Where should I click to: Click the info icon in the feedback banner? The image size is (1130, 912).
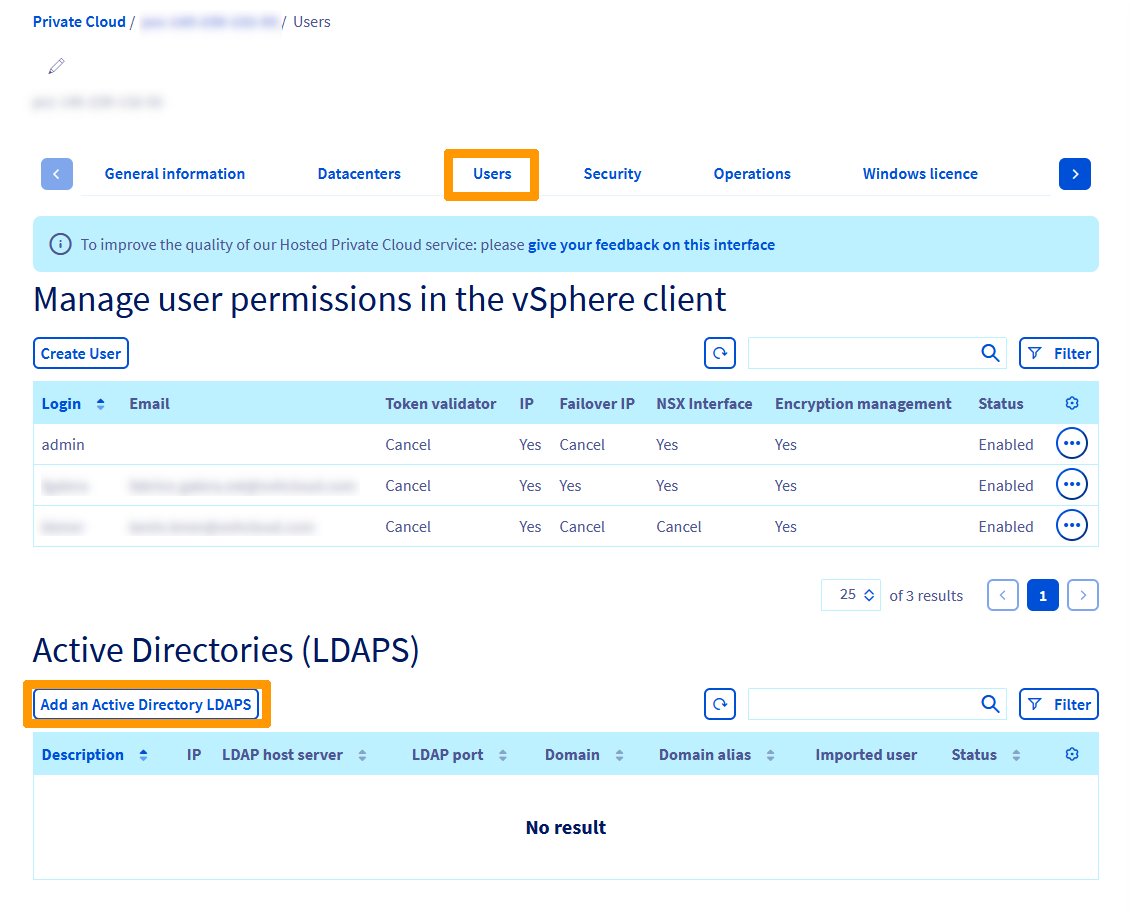pyautogui.click(x=60, y=244)
